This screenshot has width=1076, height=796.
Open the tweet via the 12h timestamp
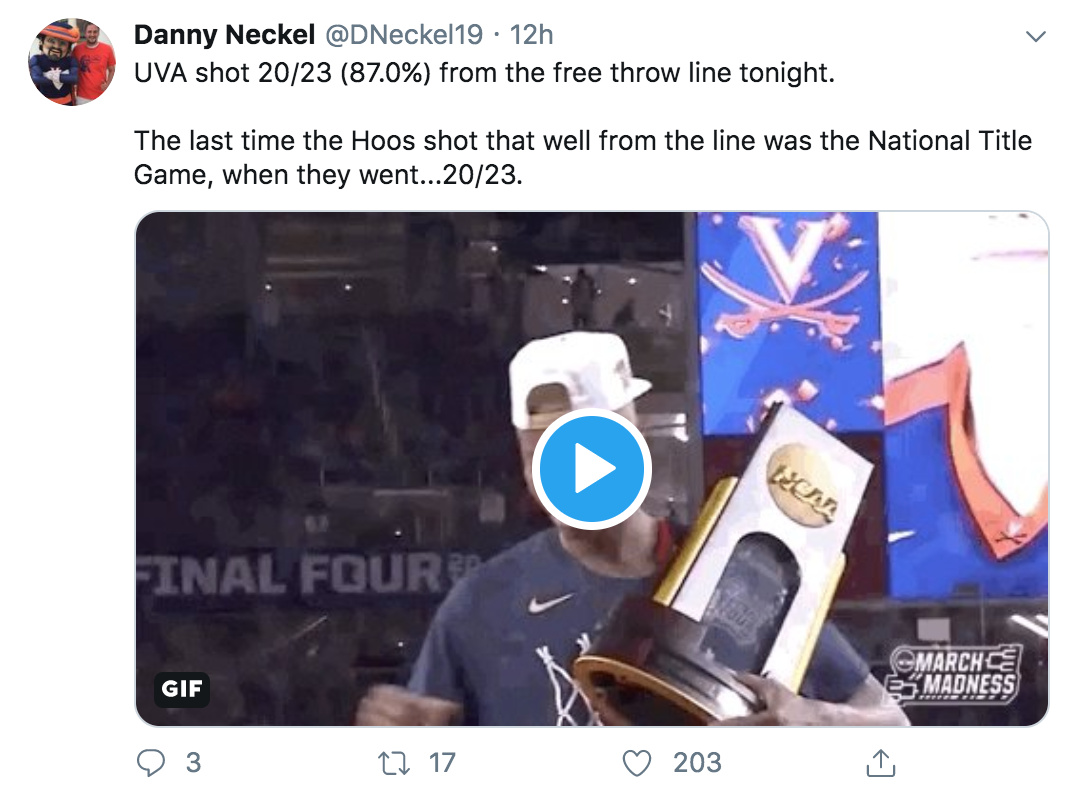pos(531,35)
